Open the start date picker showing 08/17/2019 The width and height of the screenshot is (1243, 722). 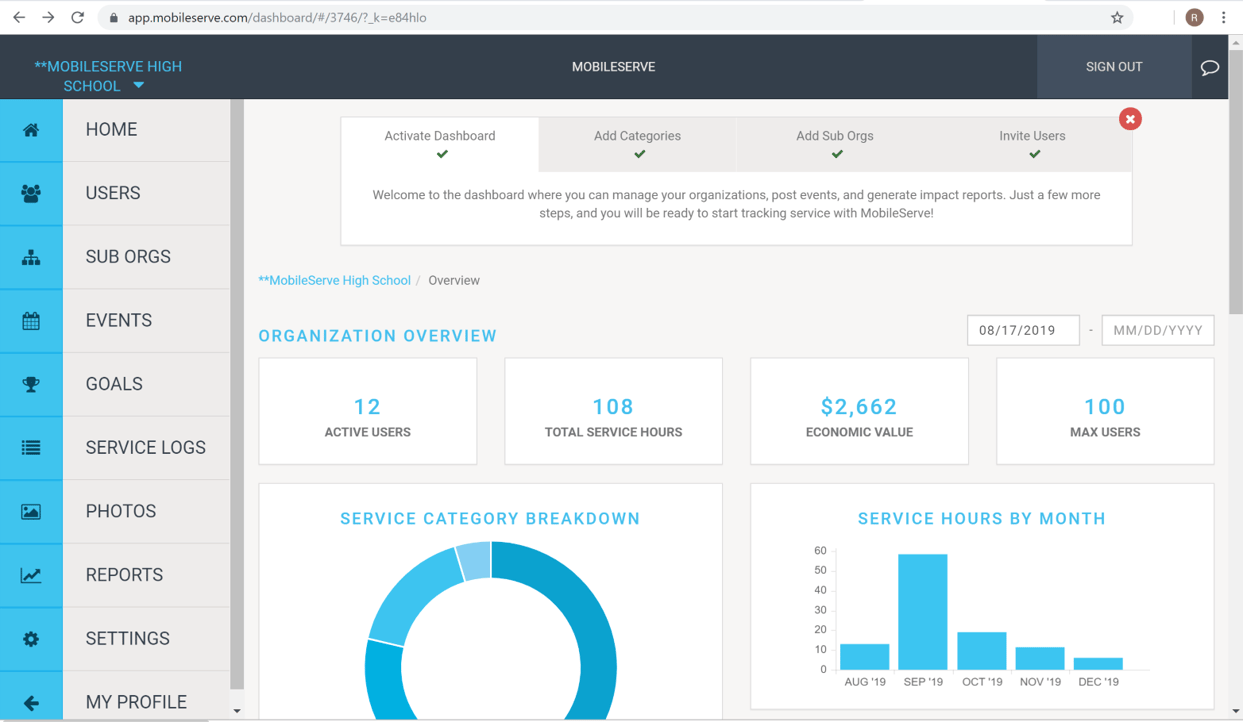click(1022, 330)
